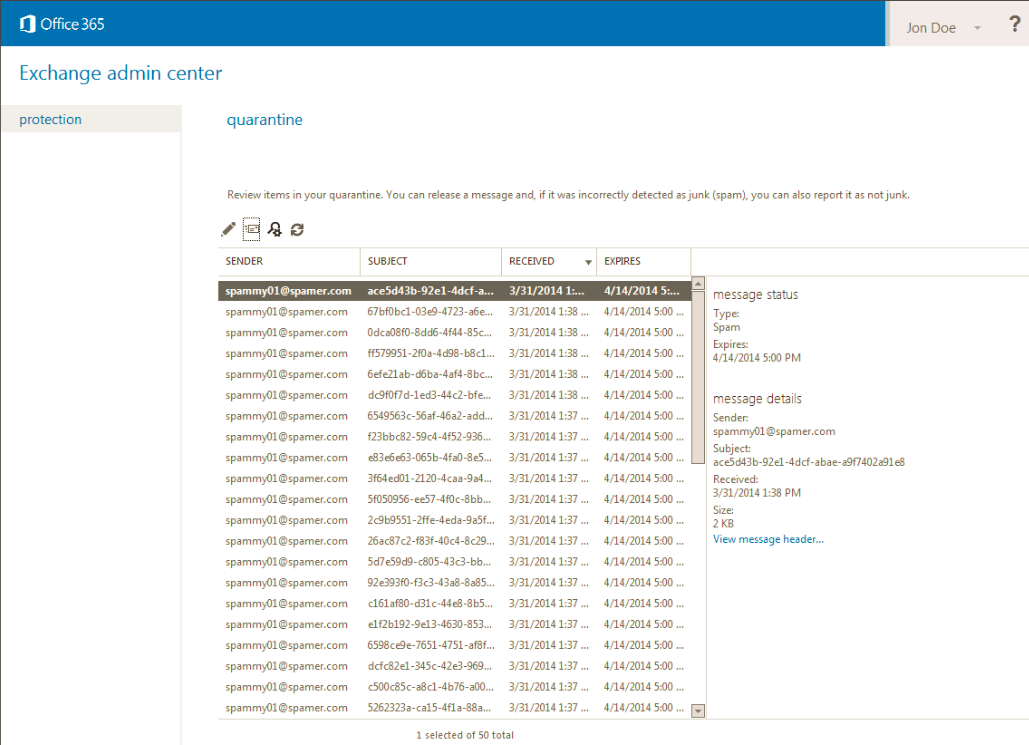Screen dimensions: 1029x745
Task: Refresh the quarantine list
Action: coord(297,229)
